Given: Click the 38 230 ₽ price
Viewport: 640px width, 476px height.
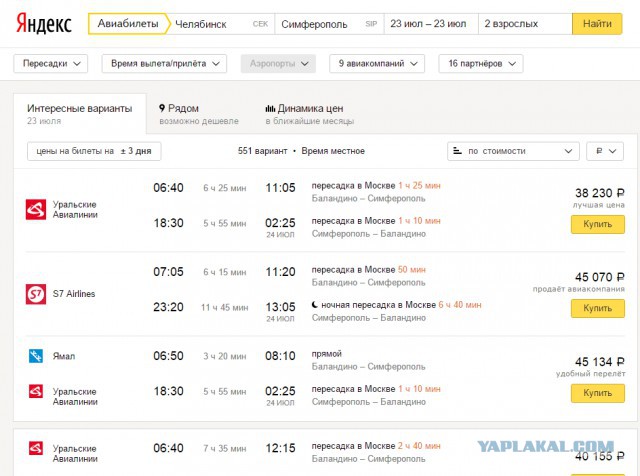Looking at the screenshot, I should pos(600,193).
